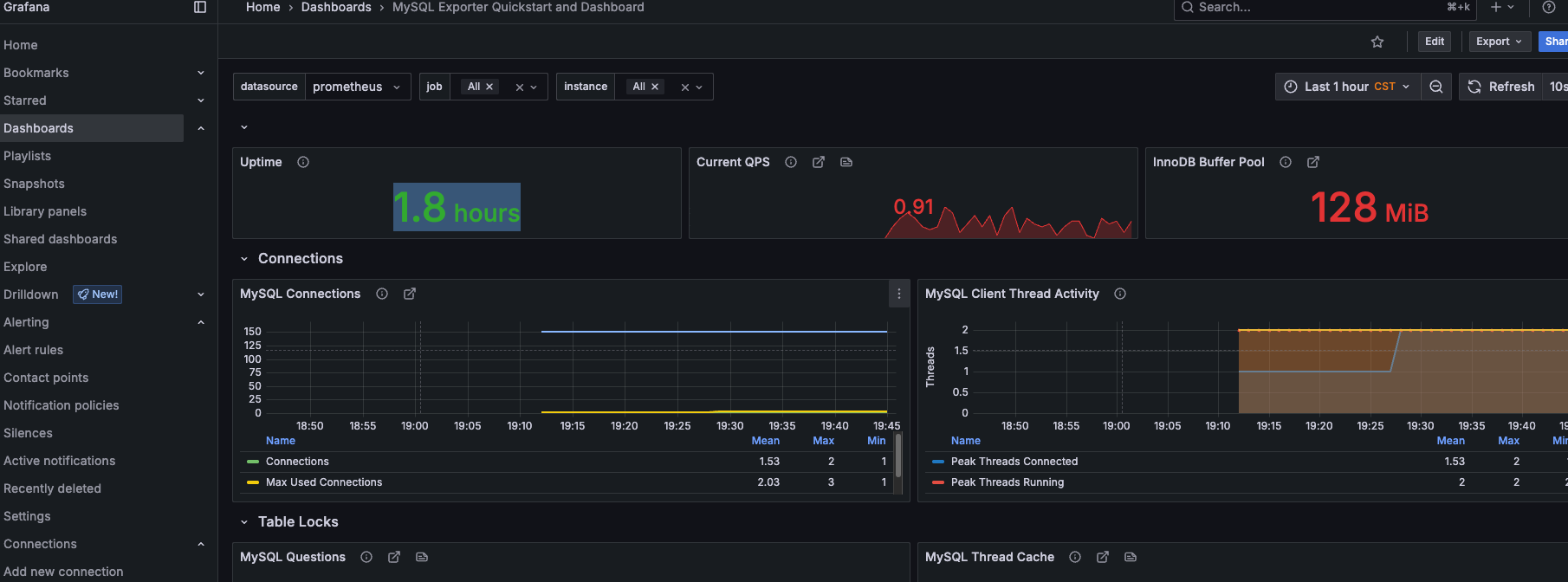Navigate to Dashboards breadcrumb link
1568x582 pixels.
tap(336, 7)
